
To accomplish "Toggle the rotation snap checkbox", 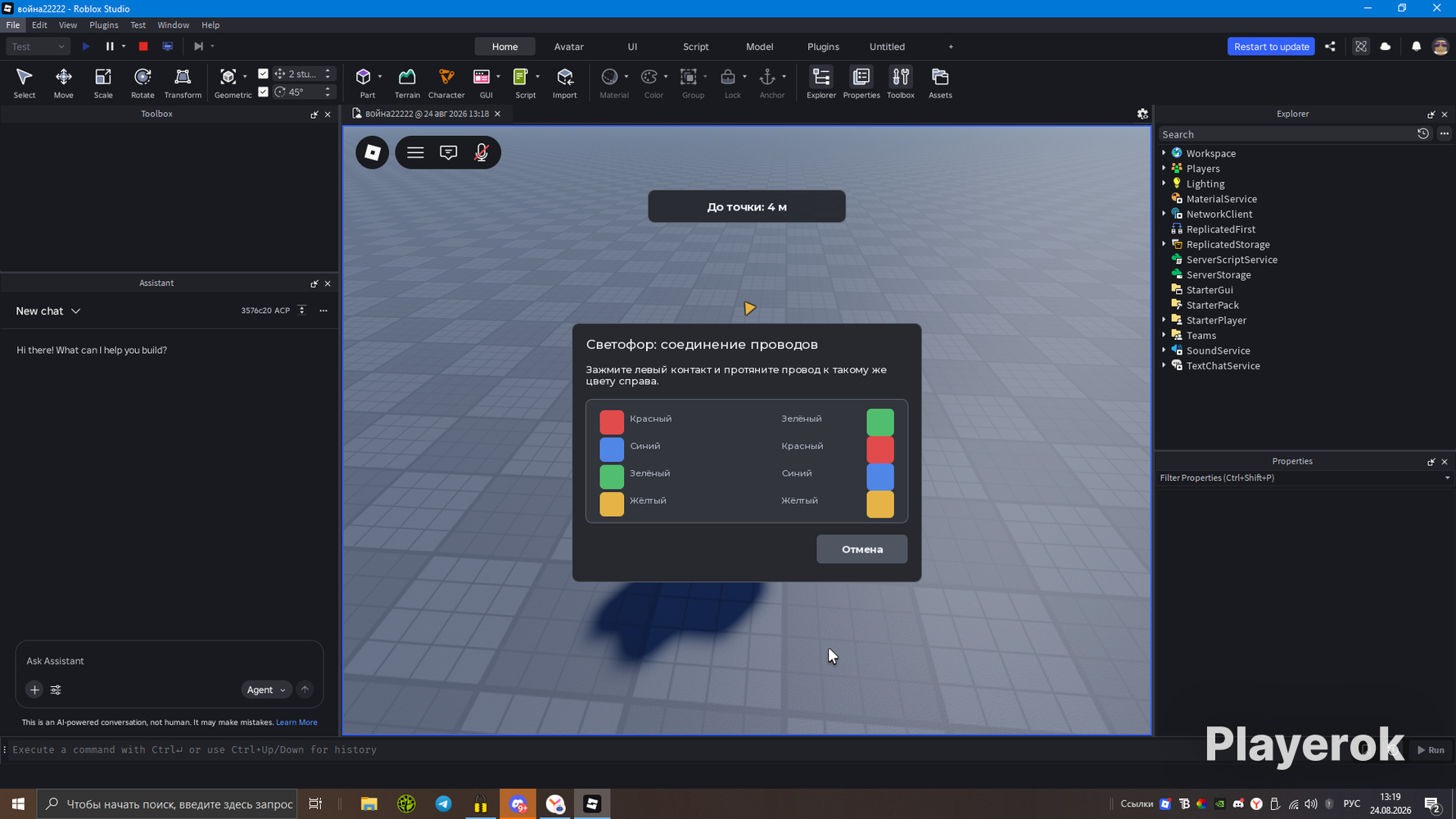I will pos(263,92).
